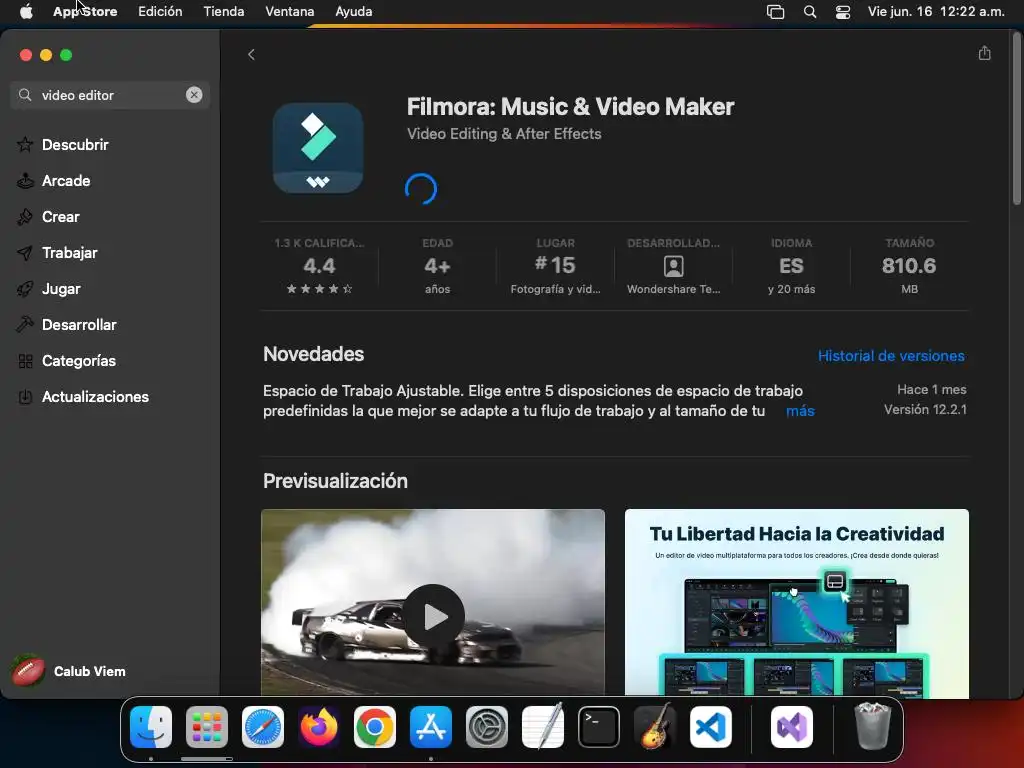1024x768 pixels.
Task: Click the screen mirroring menu bar icon
Action: 775,12
